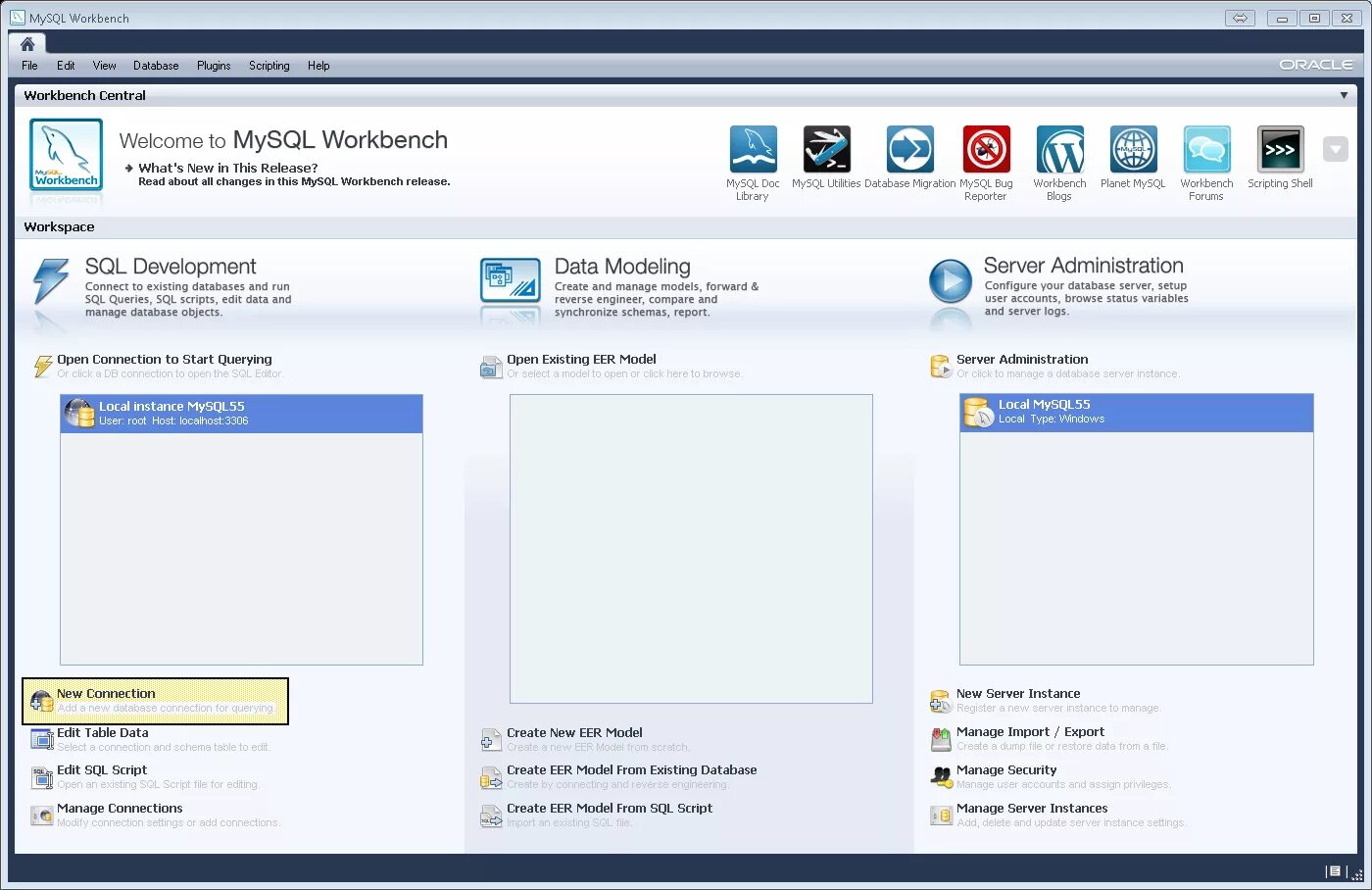Viewport: 1372px width, 890px height.
Task: Click the Open Existing EER Model icon
Action: click(x=491, y=367)
